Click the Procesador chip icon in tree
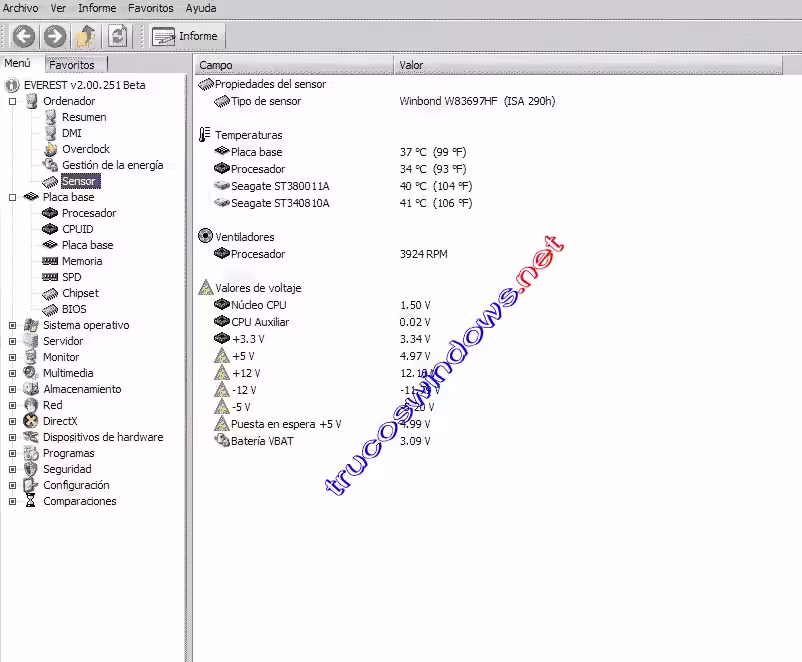This screenshot has height=662, width=802. pyautogui.click(x=50, y=213)
